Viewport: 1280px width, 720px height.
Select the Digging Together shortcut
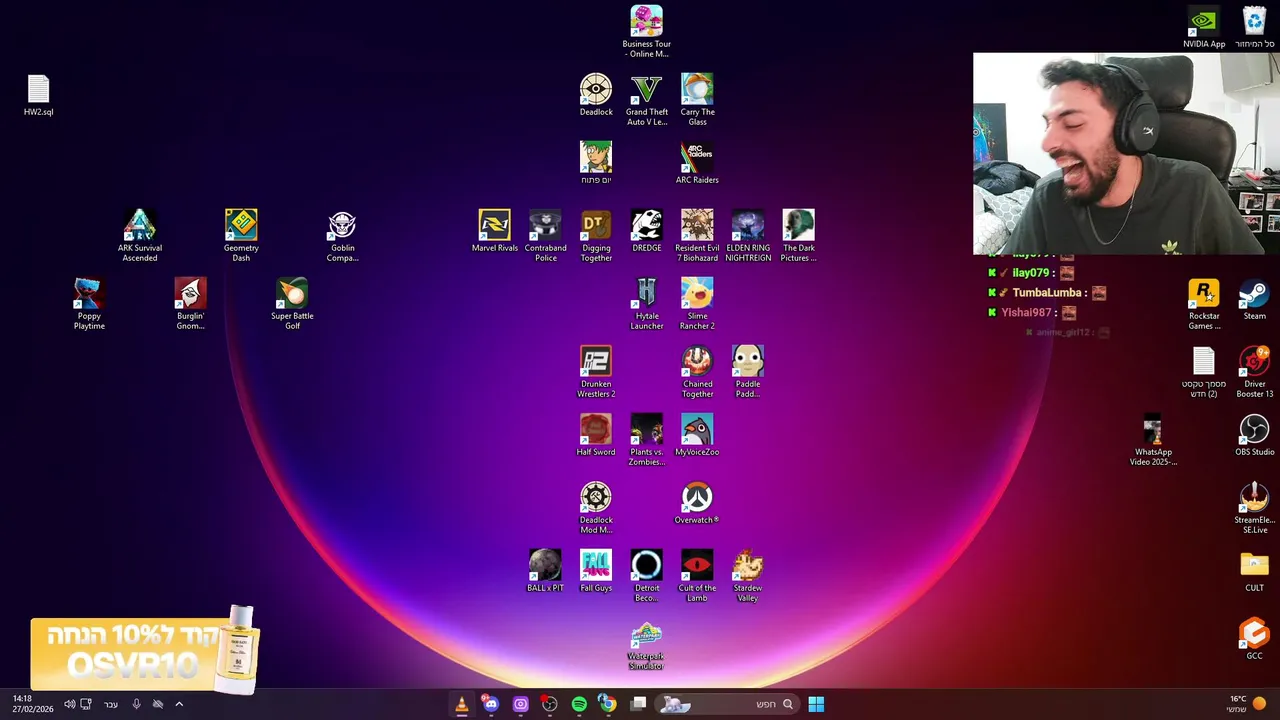596,235
